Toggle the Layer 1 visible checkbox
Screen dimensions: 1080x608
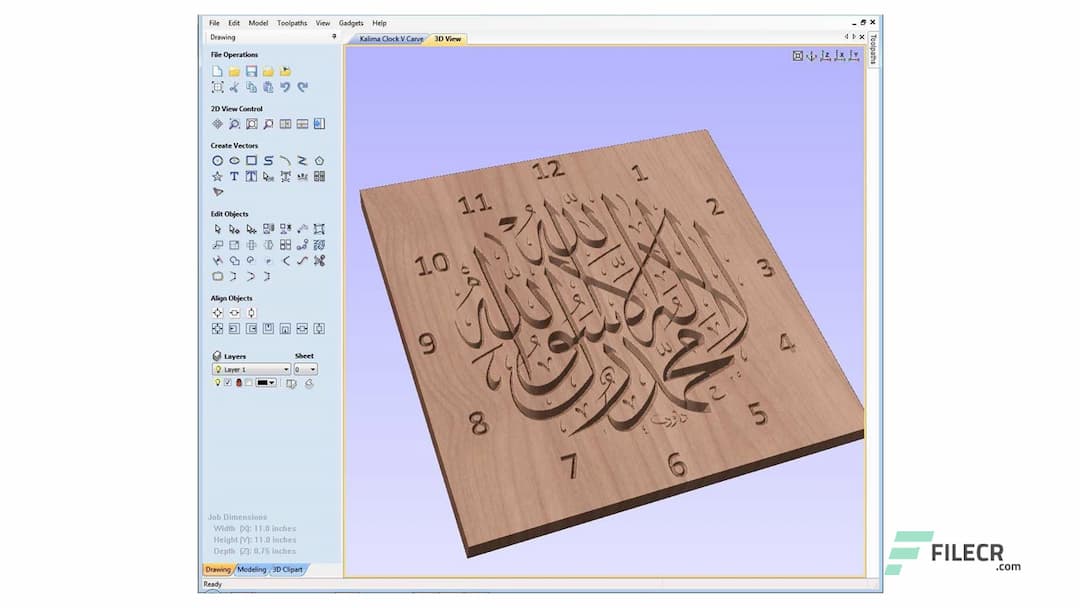[x=228, y=382]
